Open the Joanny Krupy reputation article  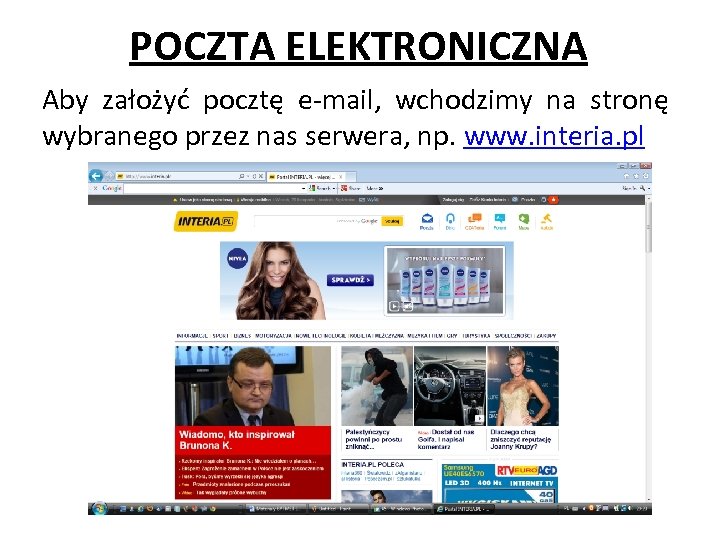pyautogui.click(x=521, y=439)
